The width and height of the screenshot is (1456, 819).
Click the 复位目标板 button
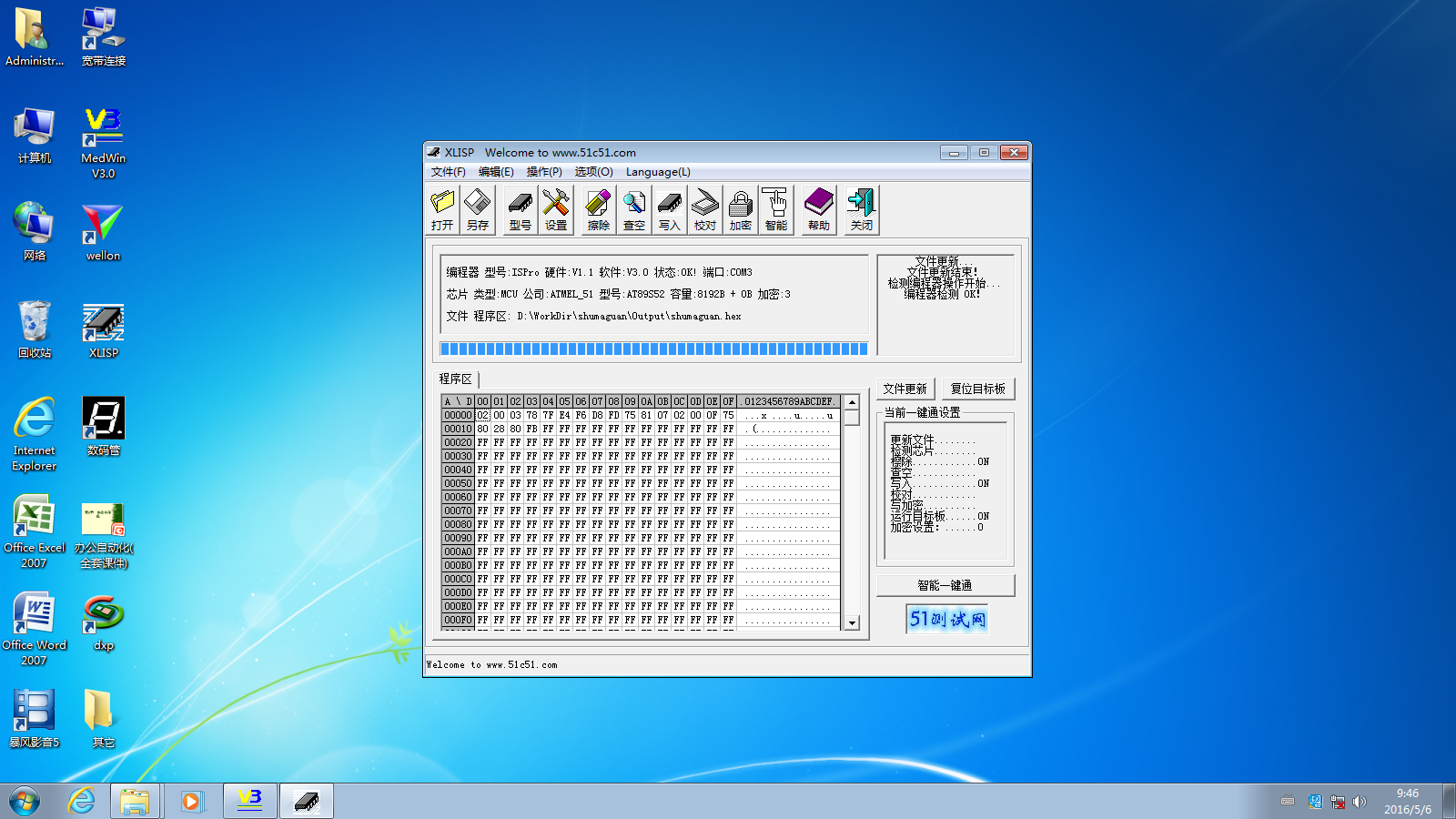978,389
